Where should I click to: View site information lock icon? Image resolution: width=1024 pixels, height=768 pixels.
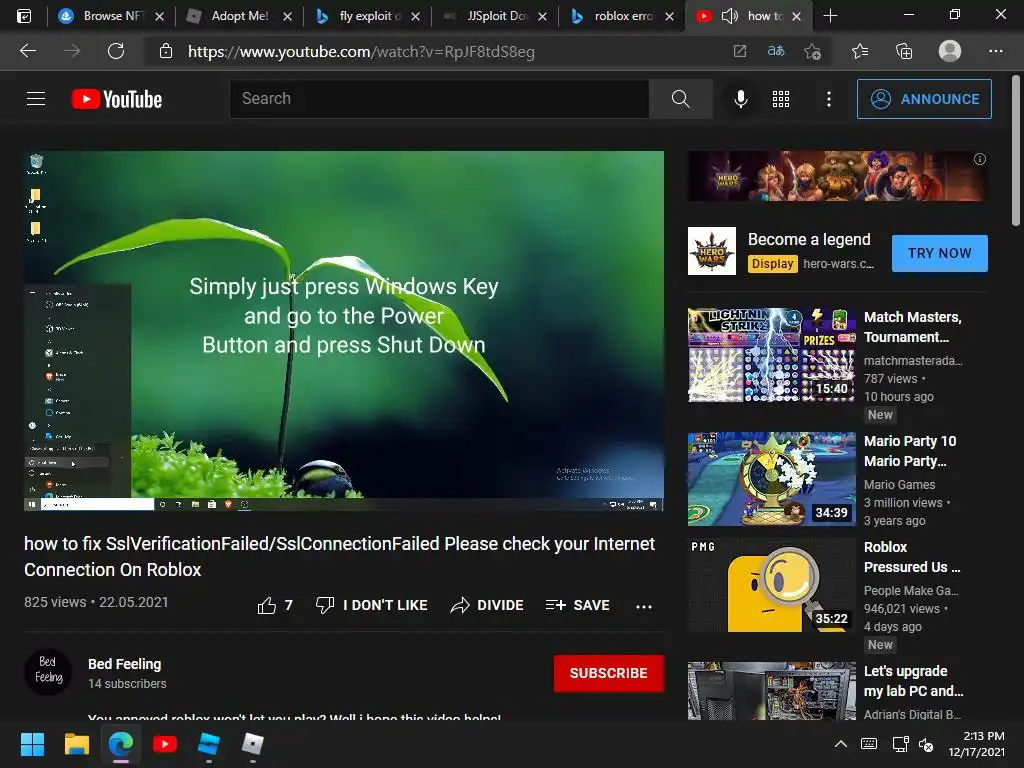[166, 51]
